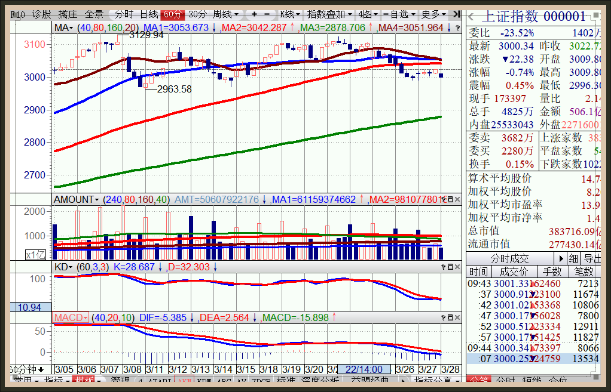
Task: Click the skip-to-end arrow icon in toolbar
Action: [457, 14]
